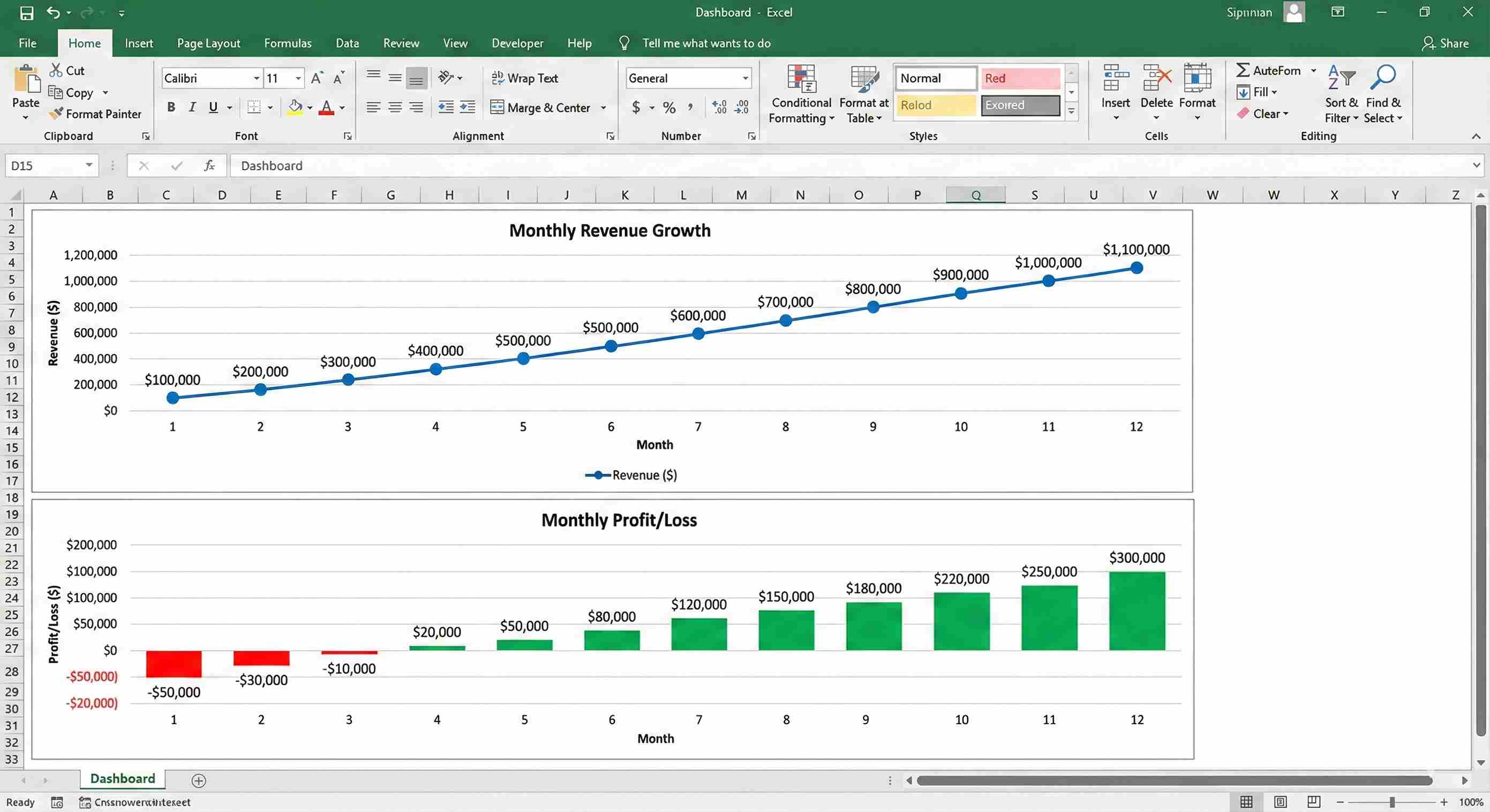Switch to the Page Layout ribbon tab

(x=208, y=43)
